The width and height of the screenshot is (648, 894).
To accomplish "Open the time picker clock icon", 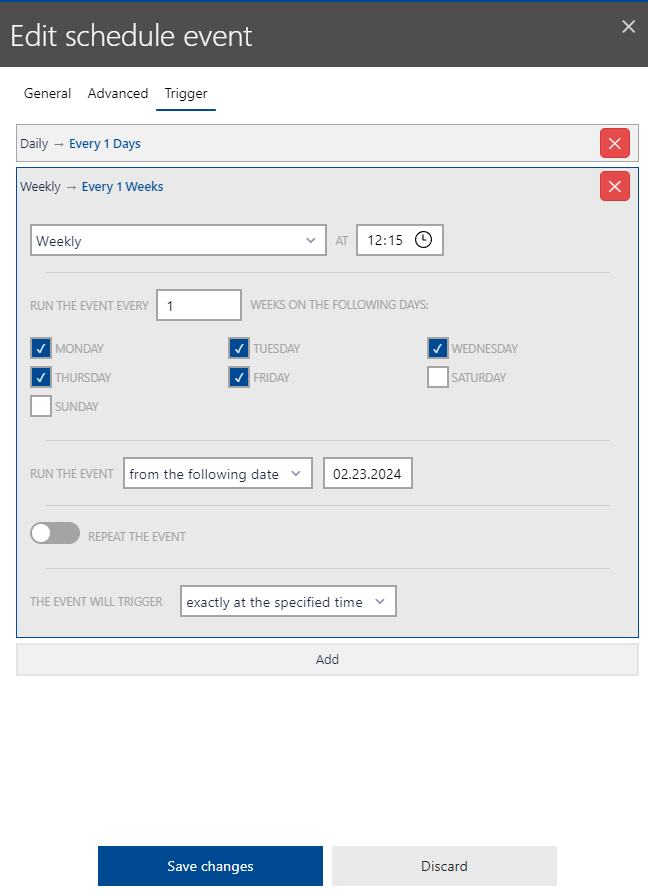I will (x=423, y=240).
